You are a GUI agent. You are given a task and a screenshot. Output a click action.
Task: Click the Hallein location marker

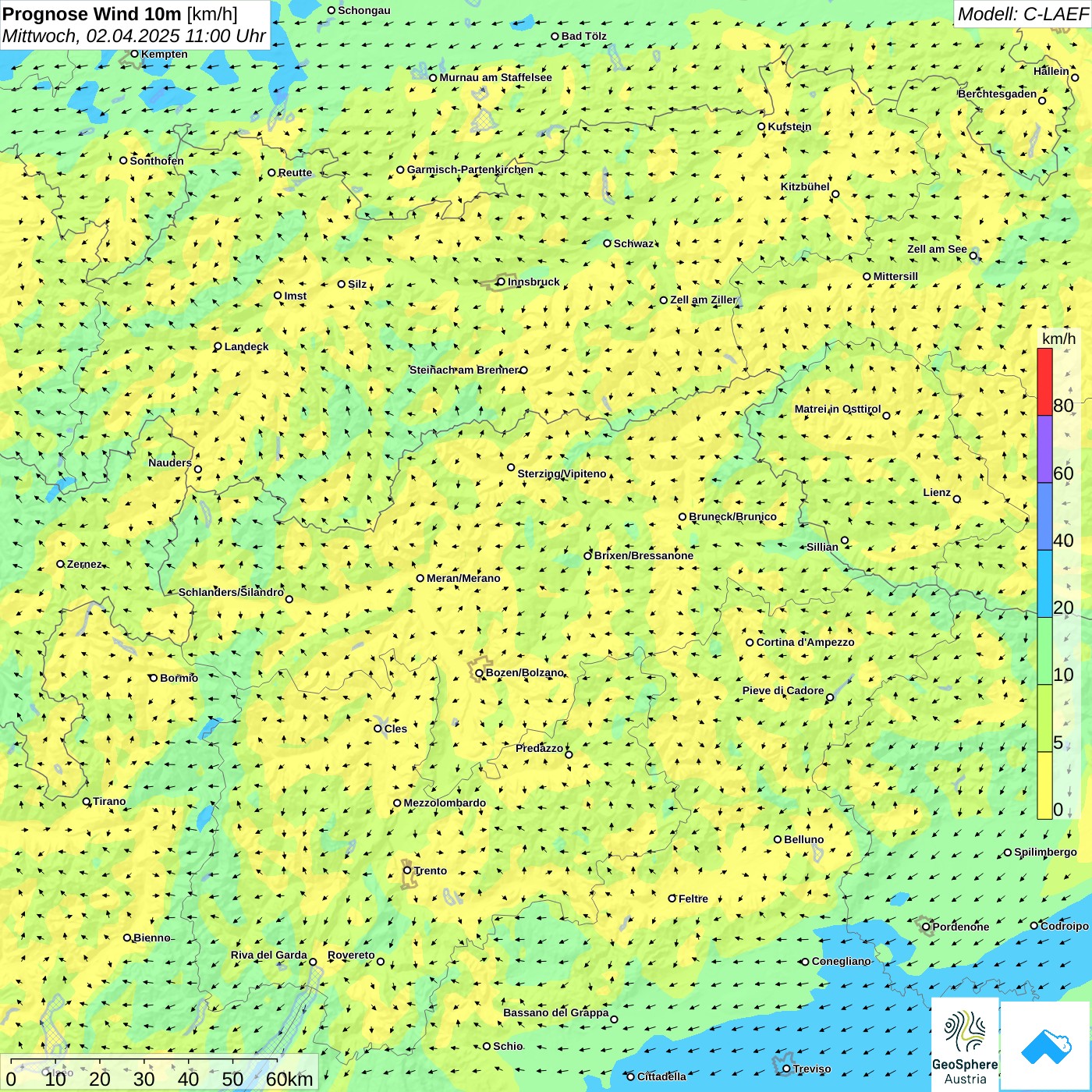1075,77
